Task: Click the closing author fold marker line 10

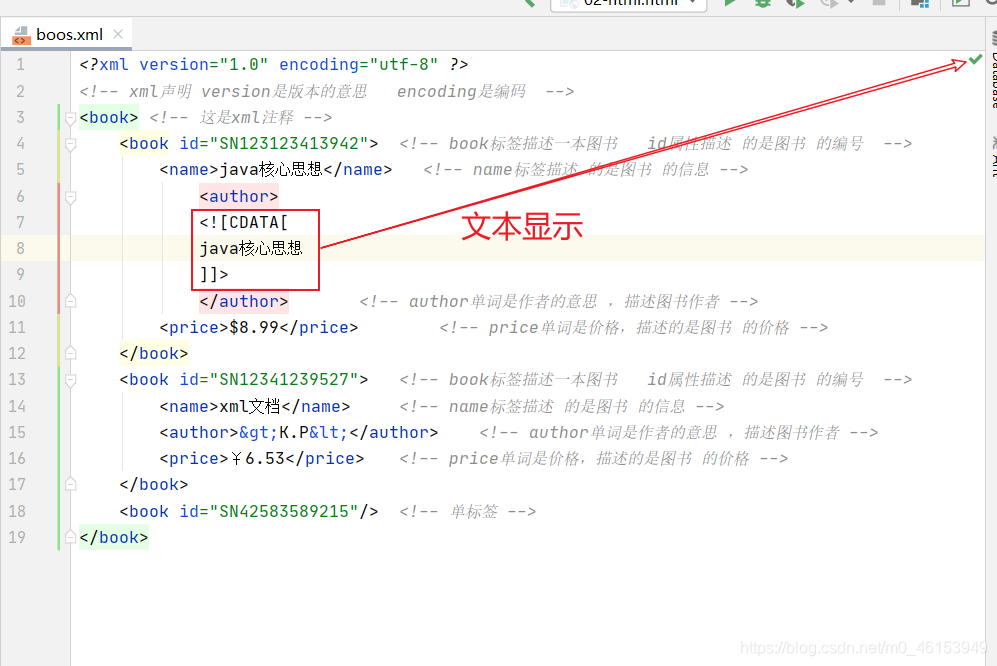Action: click(71, 302)
